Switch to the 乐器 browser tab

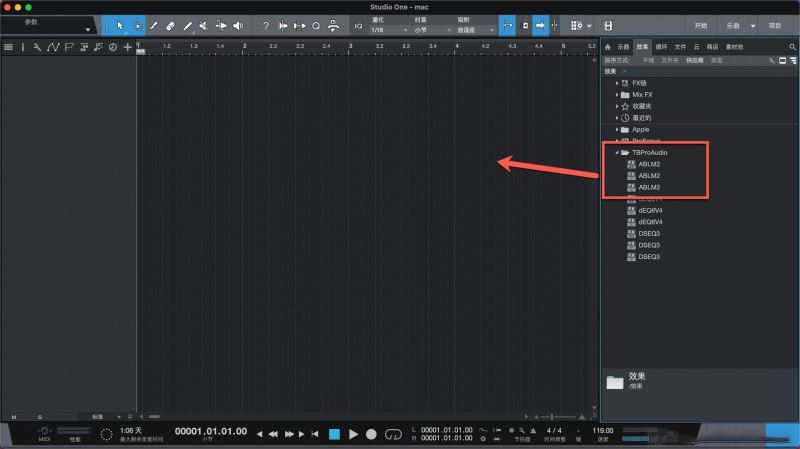pyautogui.click(x=623, y=47)
